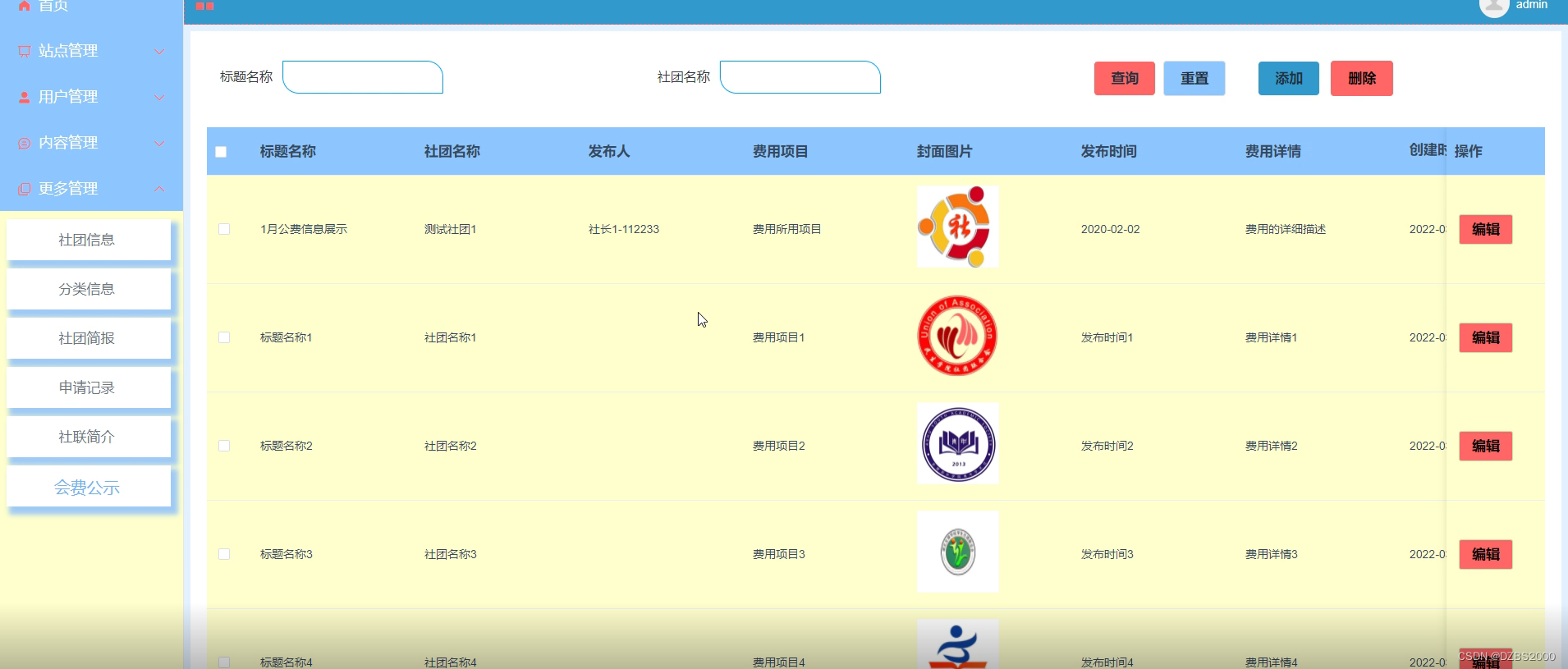Open the 社团简报 submenu item
The width and height of the screenshot is (1568, 669).
point(89,338)
